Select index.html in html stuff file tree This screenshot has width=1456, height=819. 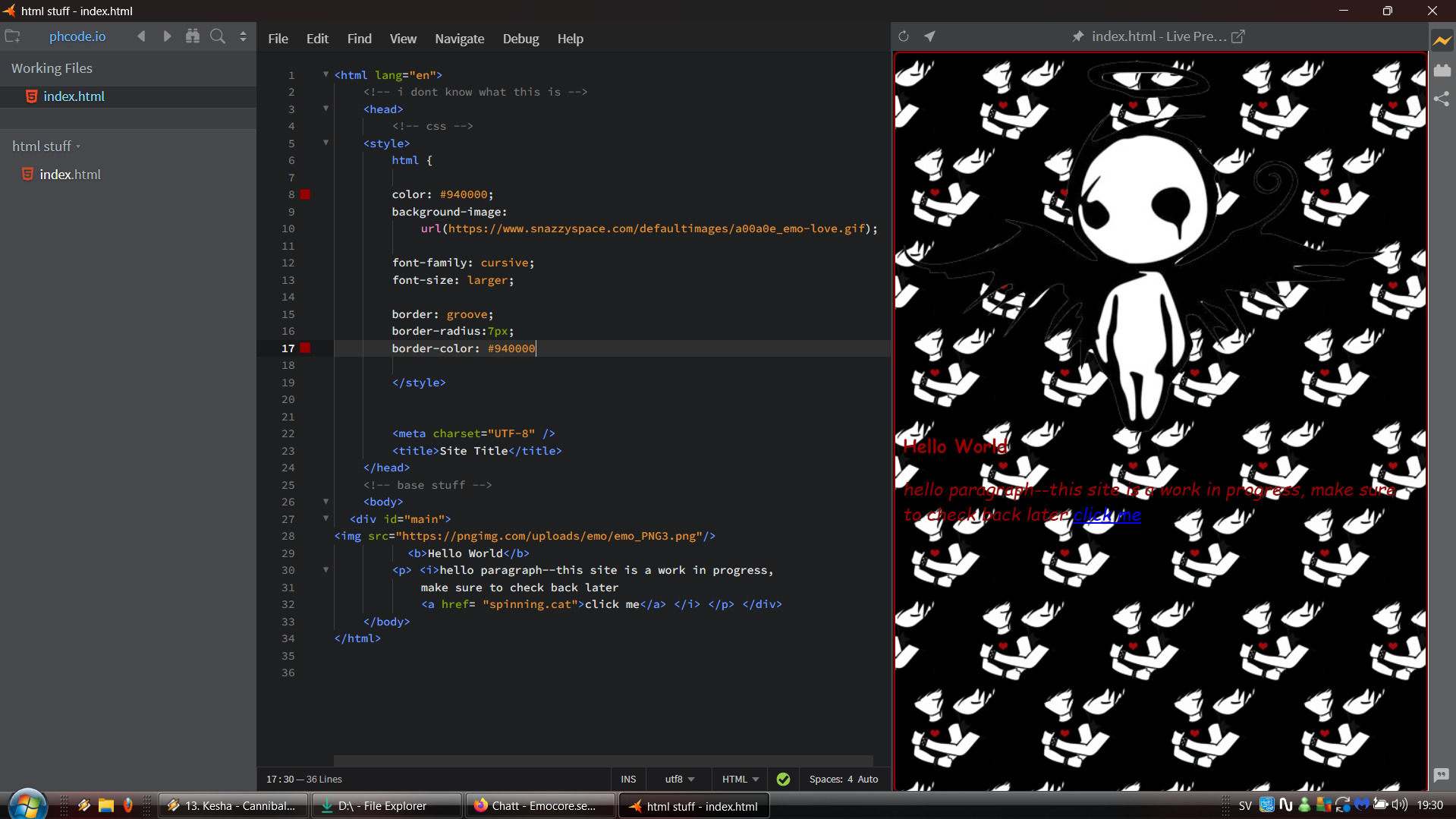[x=70, y=175]
